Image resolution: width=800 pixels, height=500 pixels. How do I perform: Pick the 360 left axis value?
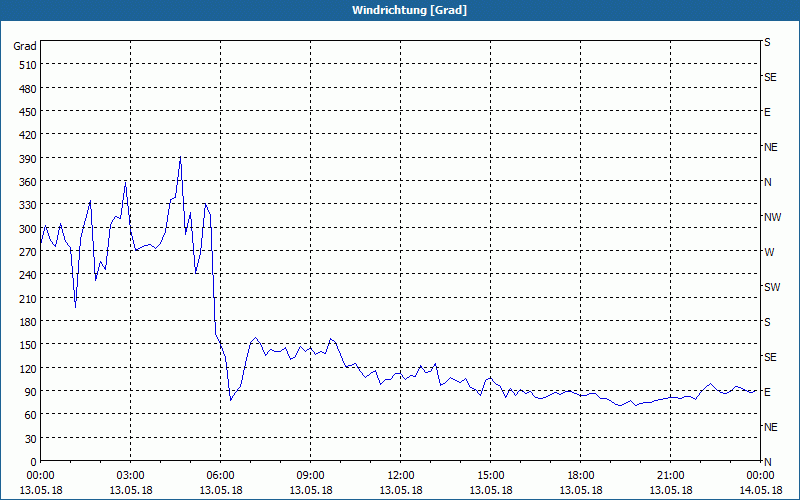(28, 183)
